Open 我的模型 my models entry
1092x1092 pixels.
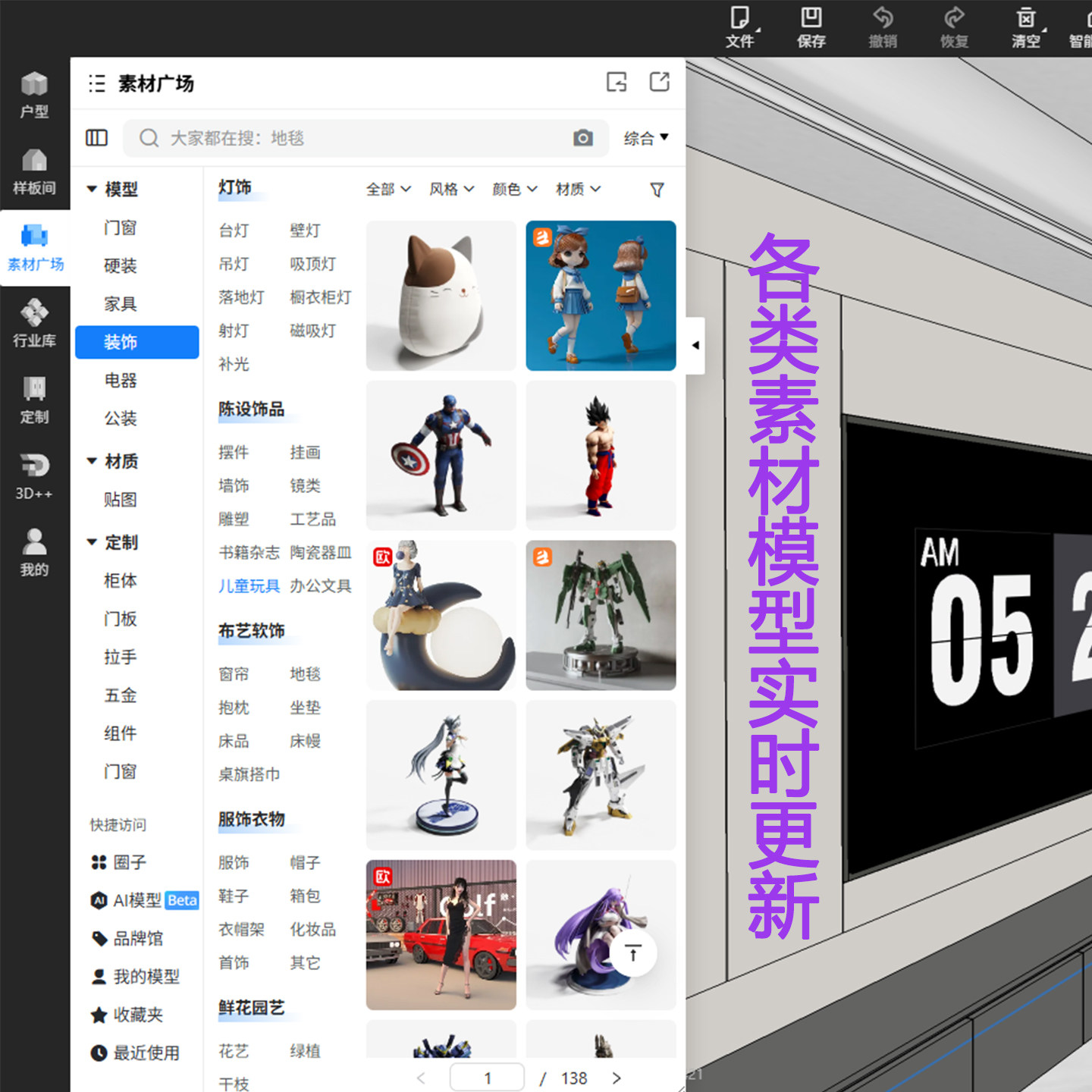[136, 977]
